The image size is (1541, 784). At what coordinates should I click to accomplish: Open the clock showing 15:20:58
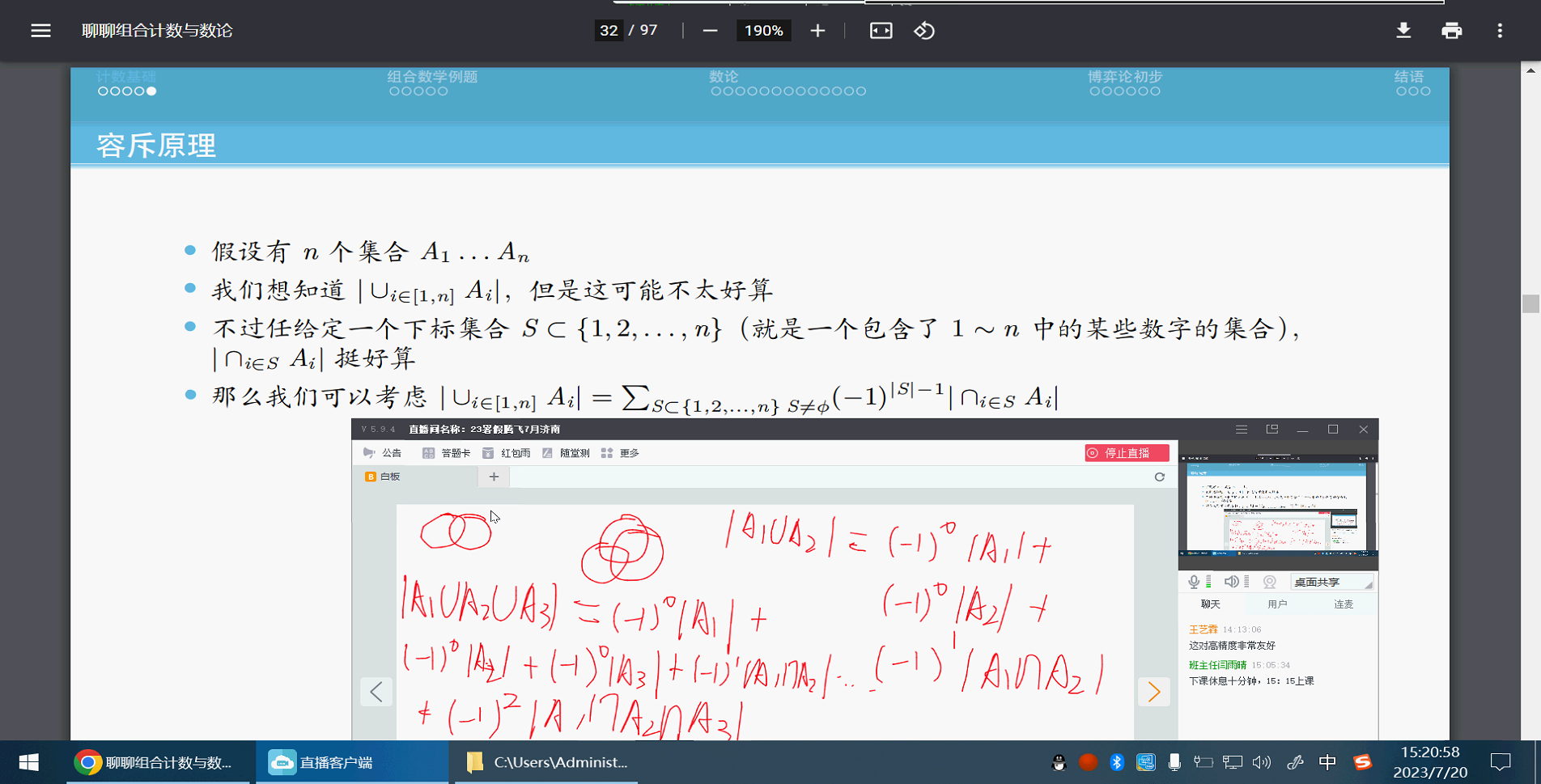point(1430,762)
